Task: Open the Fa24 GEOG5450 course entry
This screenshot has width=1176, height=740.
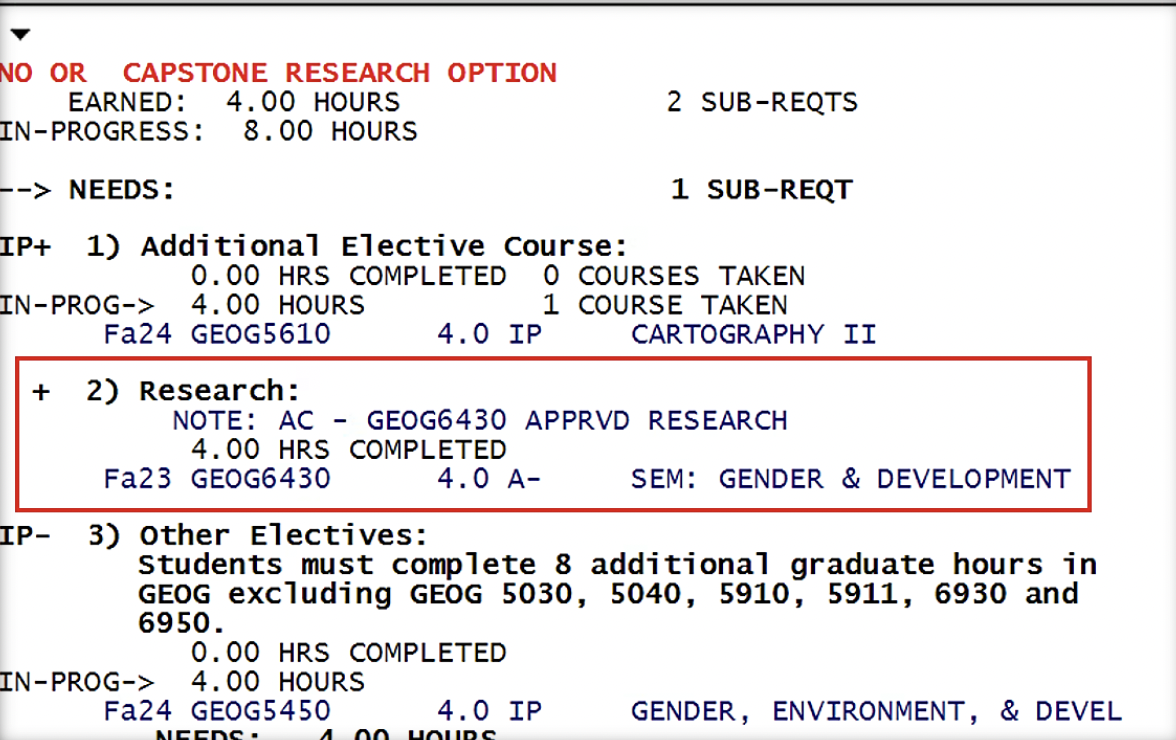Action: point(216,712)
